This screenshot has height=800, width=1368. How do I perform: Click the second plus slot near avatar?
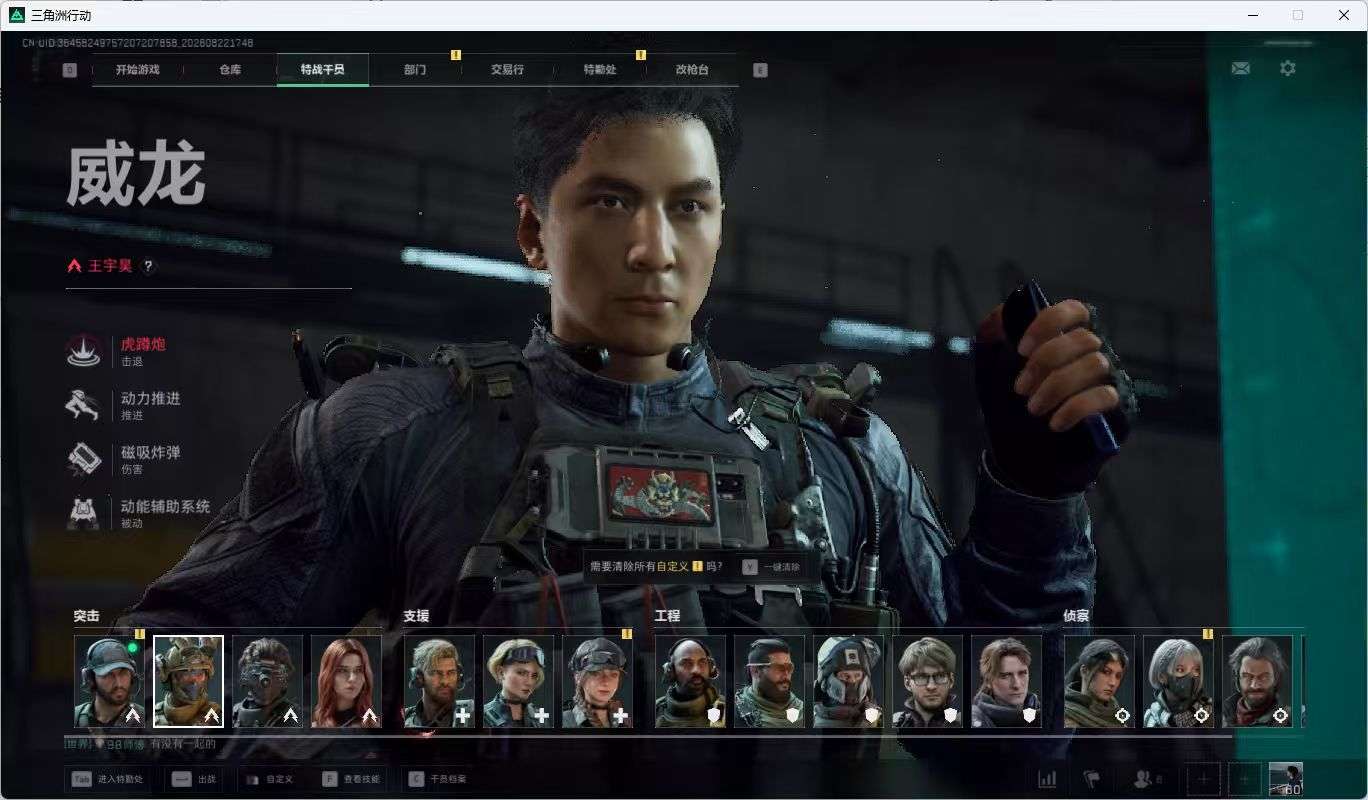tap(1244, 779)
